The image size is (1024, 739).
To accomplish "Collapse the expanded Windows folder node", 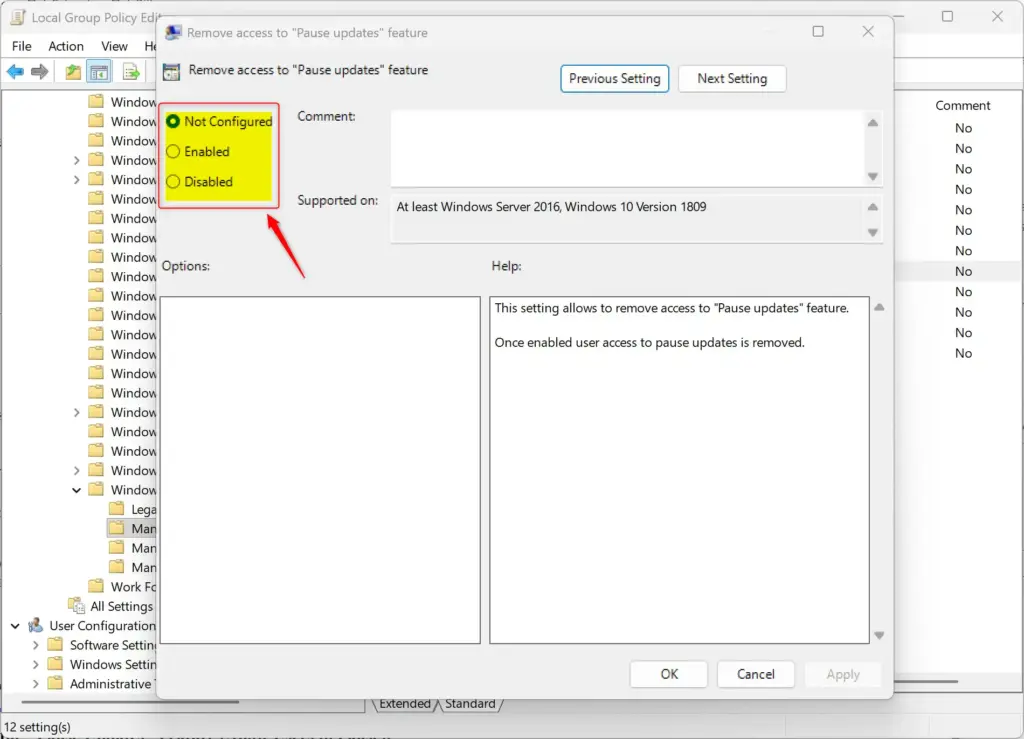I will [x=76, y=490].
